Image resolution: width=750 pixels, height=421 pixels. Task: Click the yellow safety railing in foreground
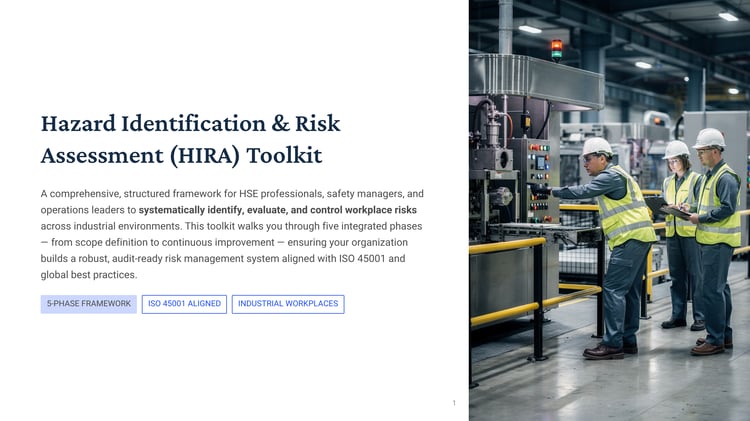point(507,245)
